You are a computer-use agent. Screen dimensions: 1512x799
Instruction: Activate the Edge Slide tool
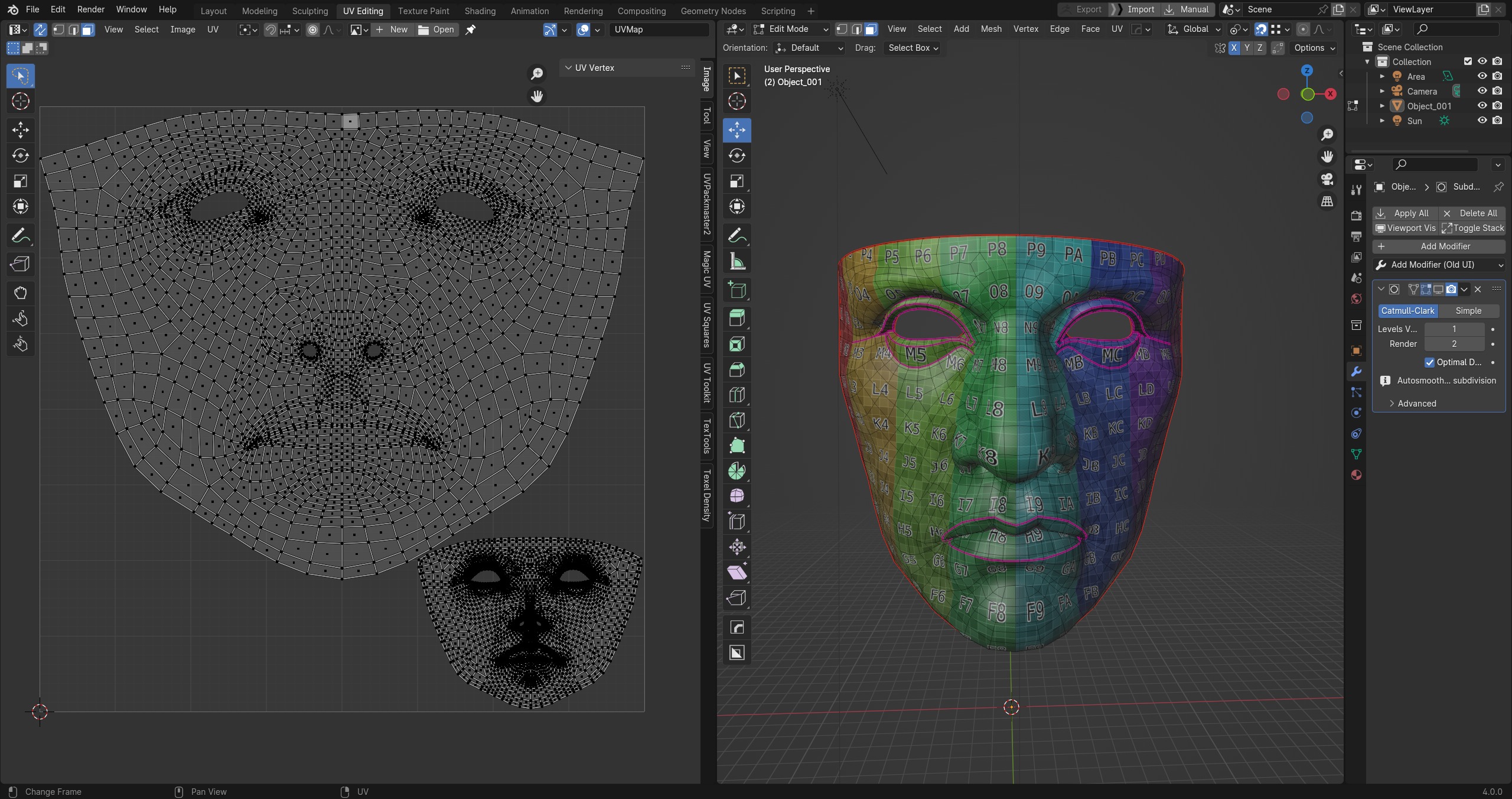tap(737, 522)
